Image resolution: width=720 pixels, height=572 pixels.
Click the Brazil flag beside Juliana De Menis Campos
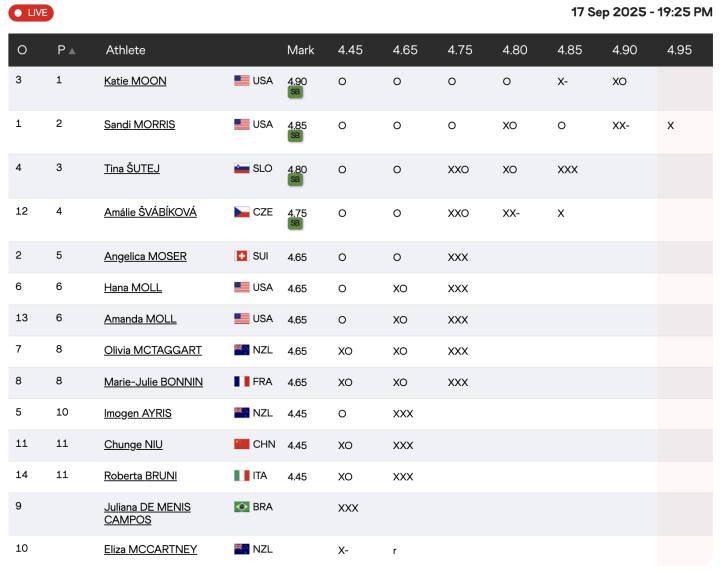241,507
